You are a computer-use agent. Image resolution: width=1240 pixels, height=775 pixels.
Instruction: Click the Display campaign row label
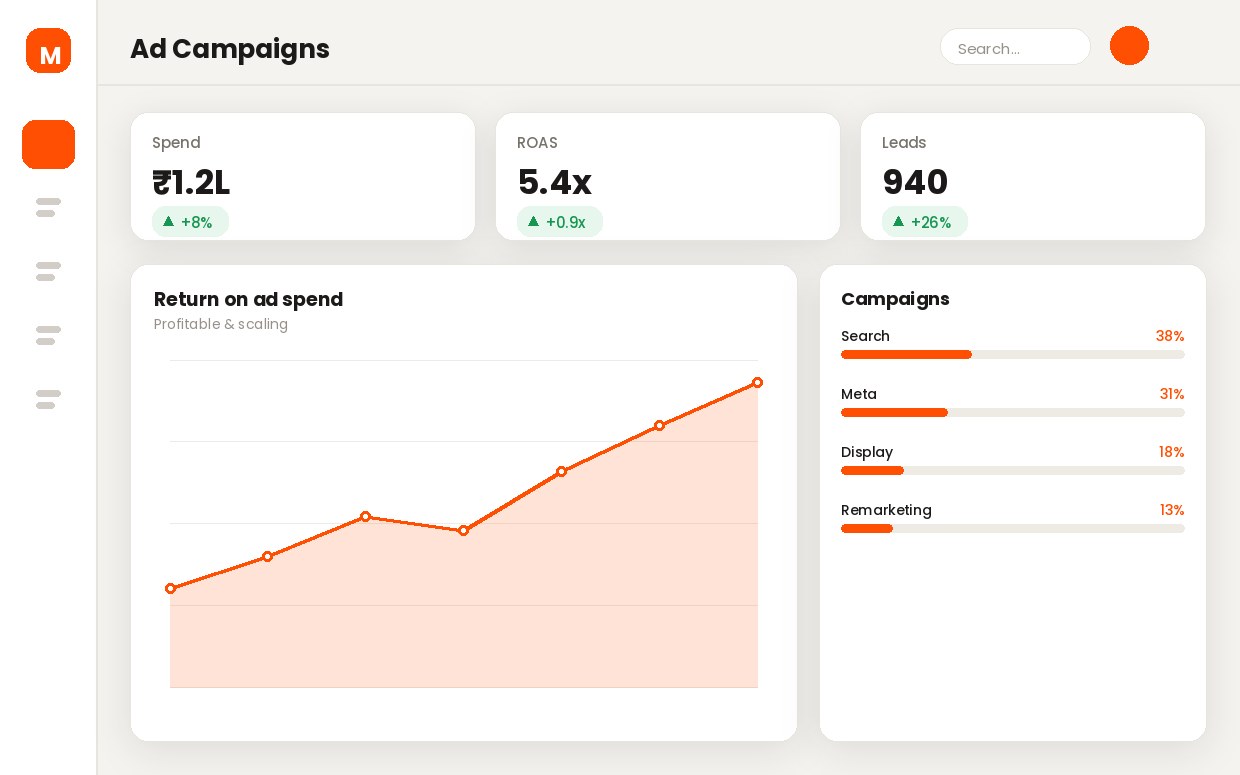coord(867,452)
